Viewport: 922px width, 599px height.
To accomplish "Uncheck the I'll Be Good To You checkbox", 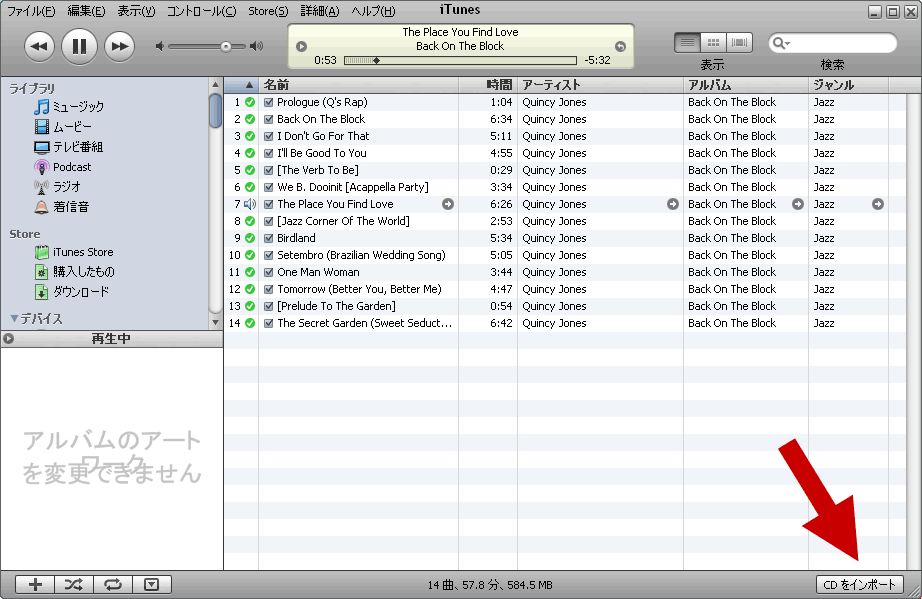I will click(269, 153).
